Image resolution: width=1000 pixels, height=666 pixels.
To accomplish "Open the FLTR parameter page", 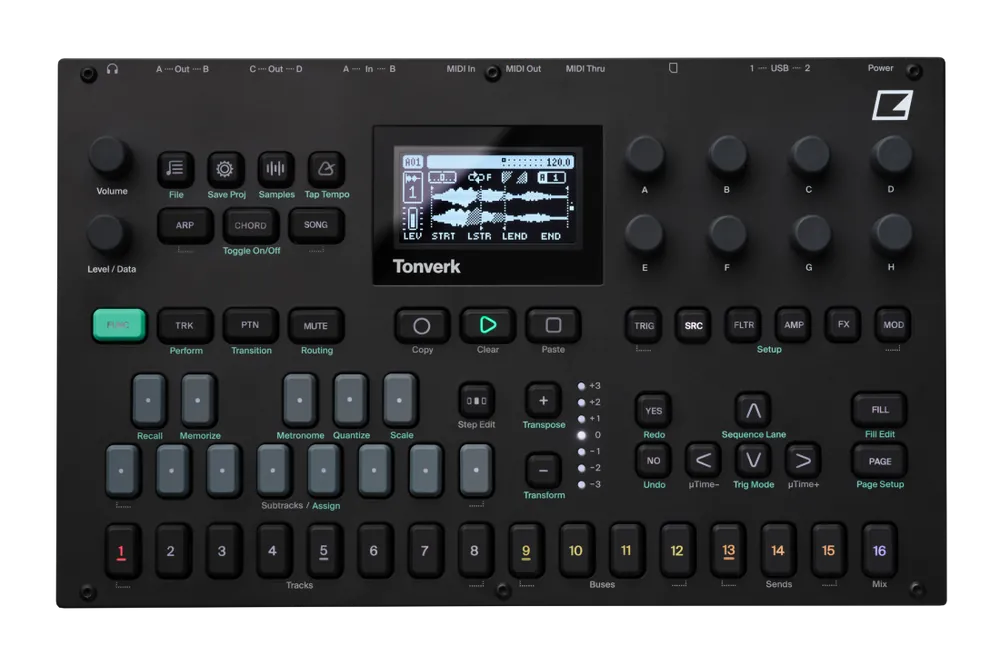I will [x=744, y=325].
